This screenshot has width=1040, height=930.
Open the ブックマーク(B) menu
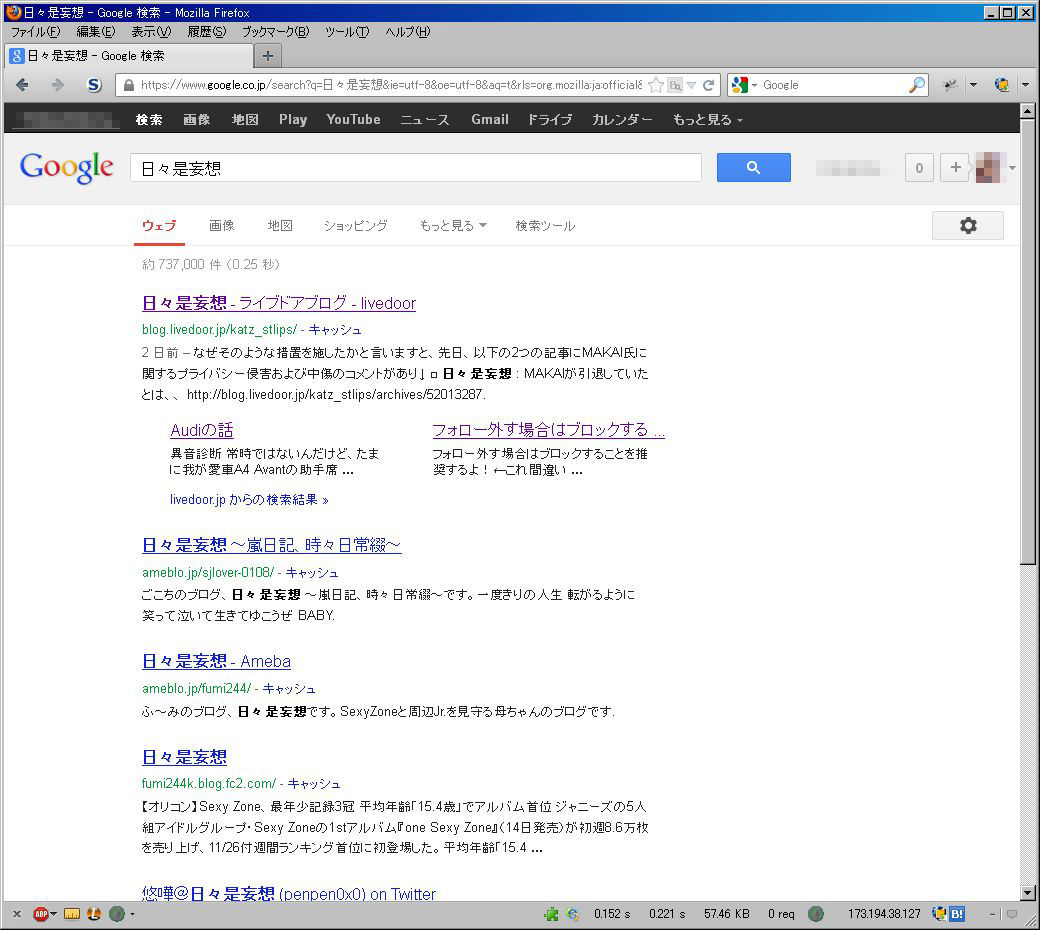point(275,32)
